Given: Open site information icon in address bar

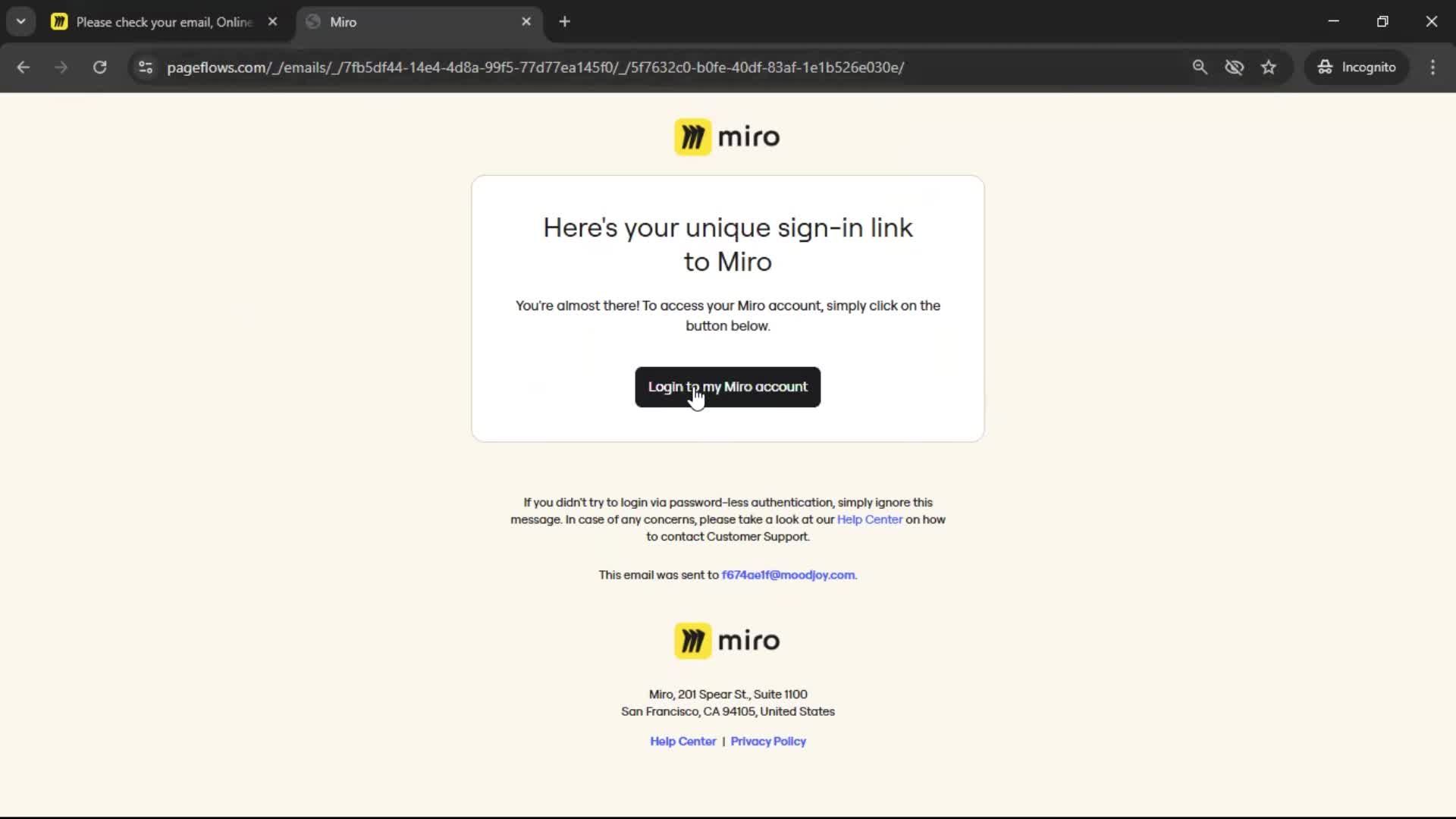Looking at the screenshot, I should 146,67.
